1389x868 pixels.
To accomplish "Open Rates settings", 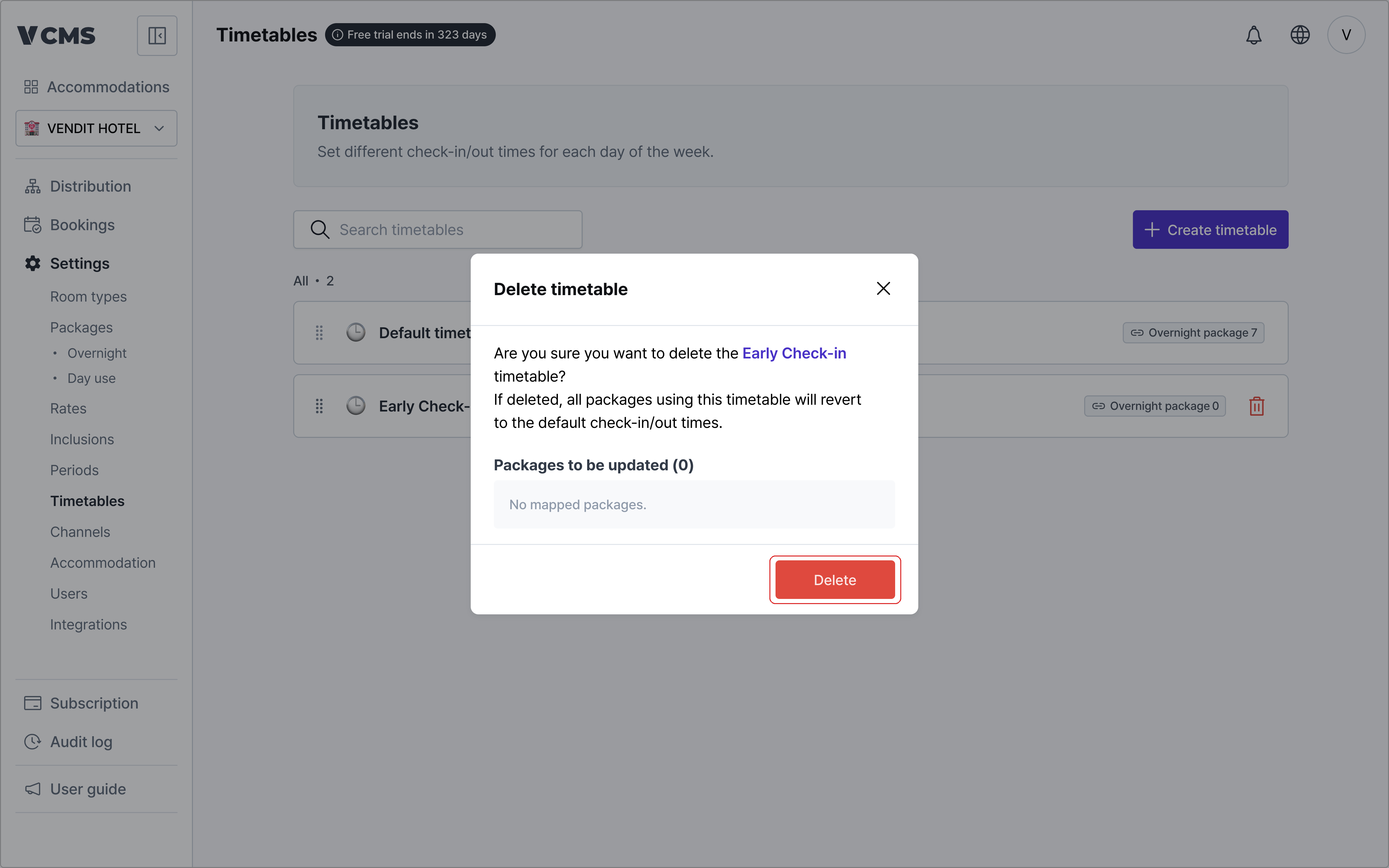I will (68, 409).
